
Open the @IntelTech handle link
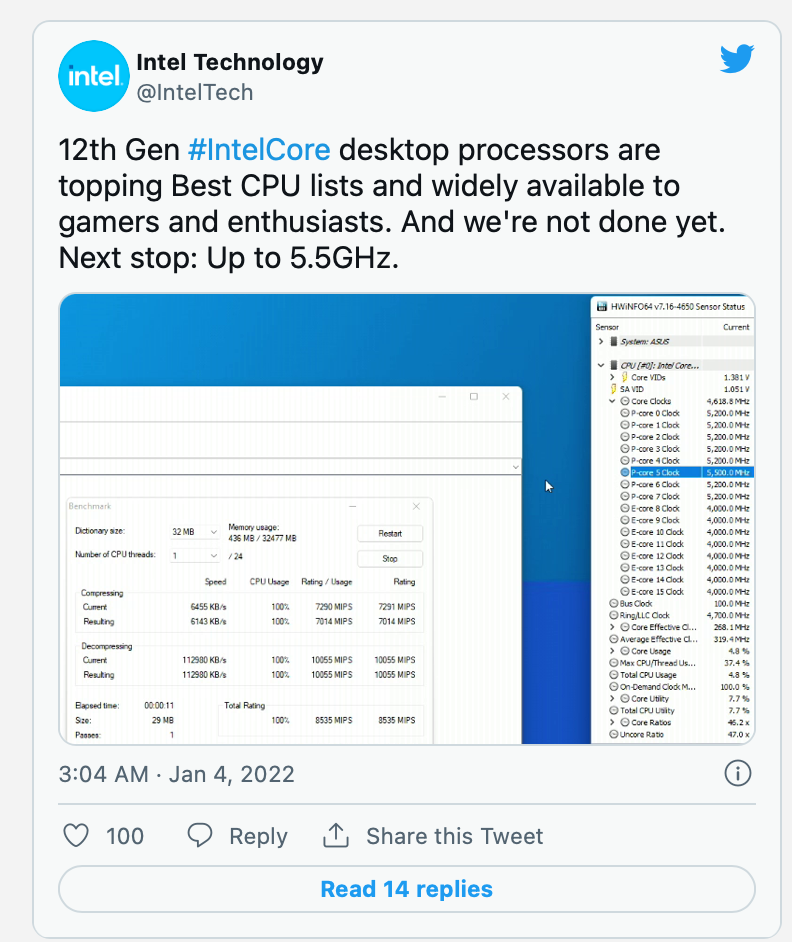[x=195, y=93]
